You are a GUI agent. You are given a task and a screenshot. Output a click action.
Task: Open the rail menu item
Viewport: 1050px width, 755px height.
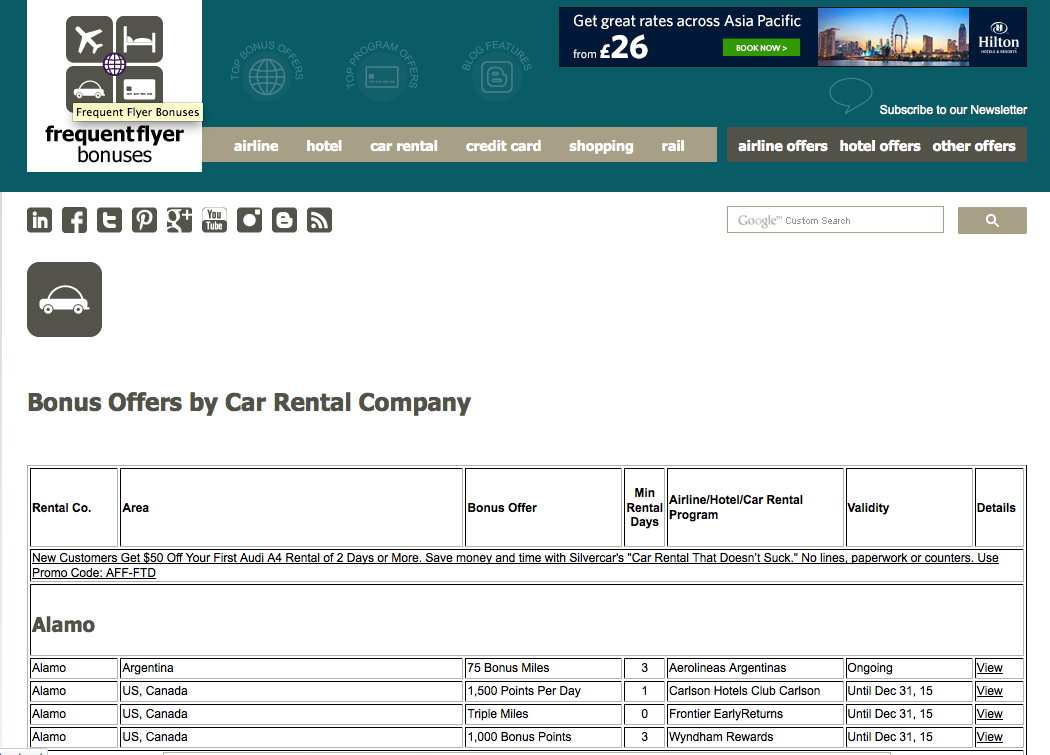(673, 145)
